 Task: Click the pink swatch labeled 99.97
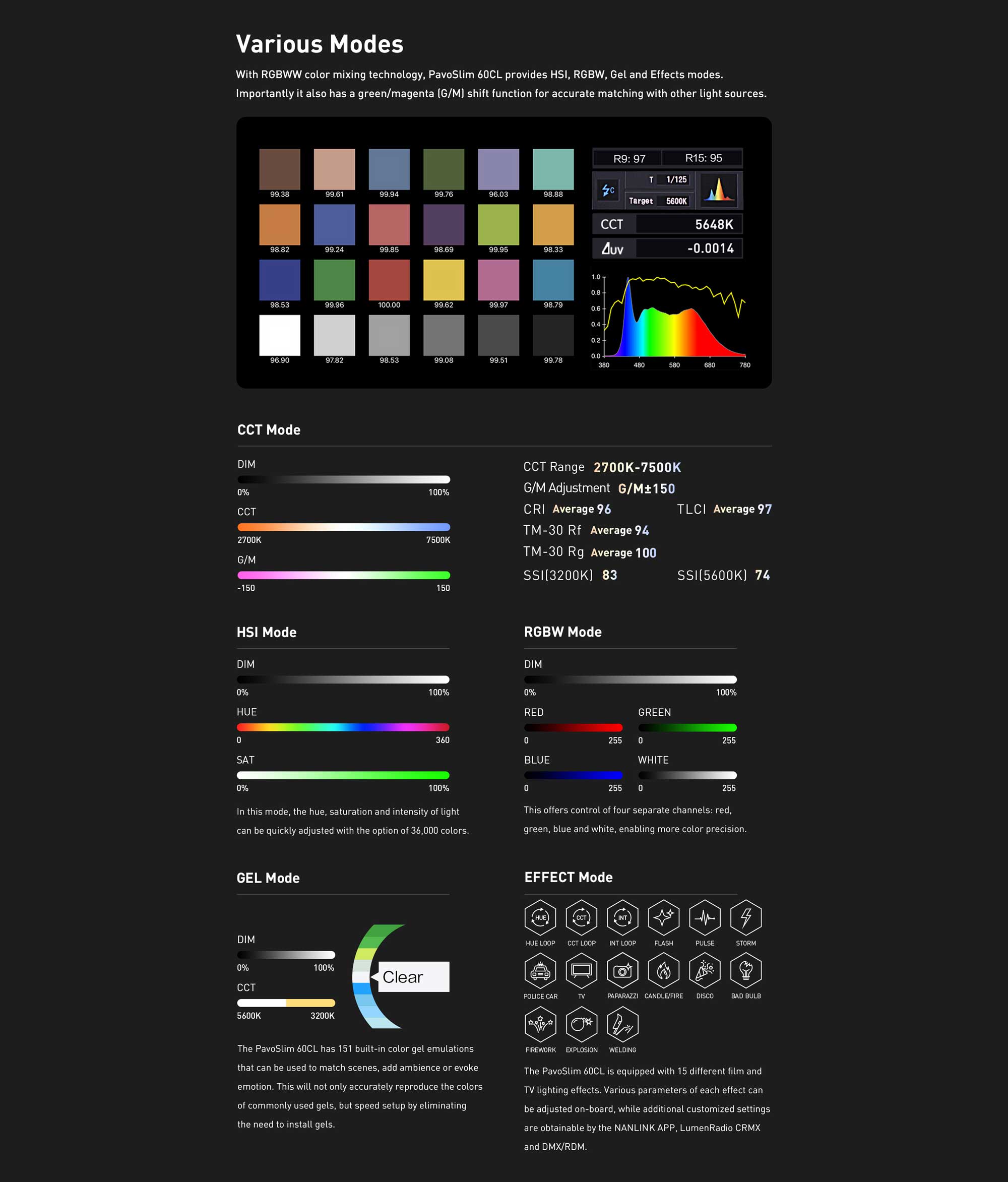pyautogui.click(x=498, y=280)
